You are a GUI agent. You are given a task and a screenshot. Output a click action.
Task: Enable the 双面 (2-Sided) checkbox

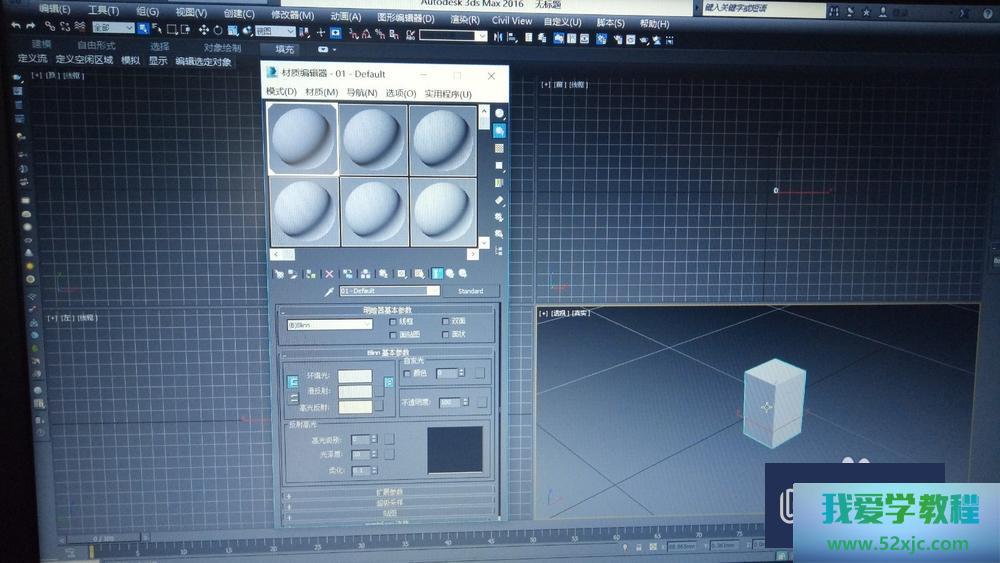pos(446,322)
